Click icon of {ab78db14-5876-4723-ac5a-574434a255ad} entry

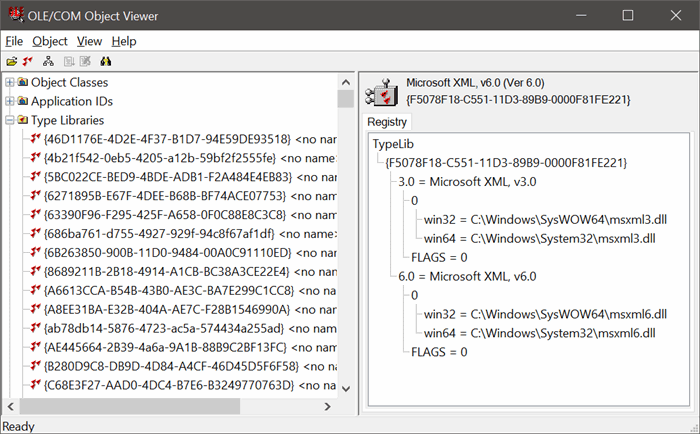pyautogui.click(x=36, y=328)
